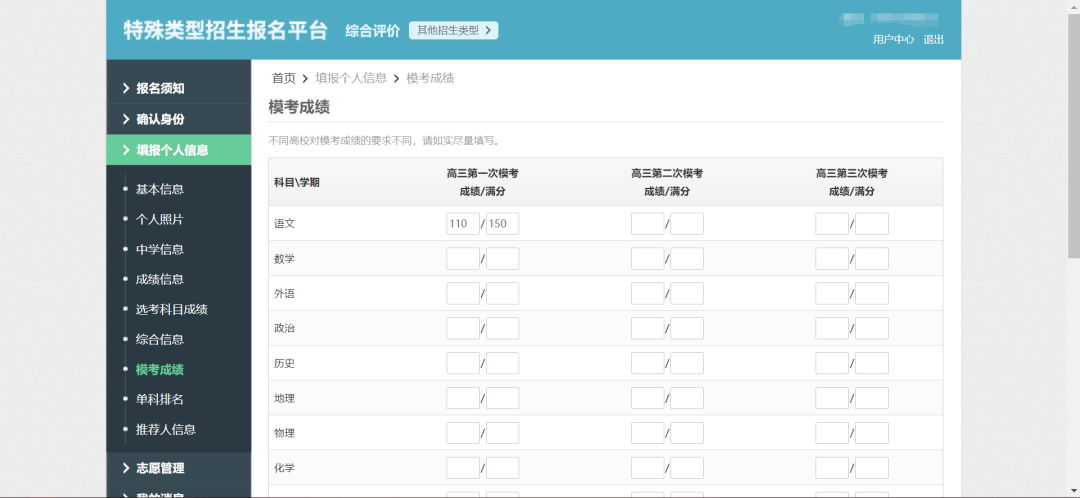Click the 首页 breadcrumb link
The height and width of the screenshot is (498, 1080).
click(283, 78)
